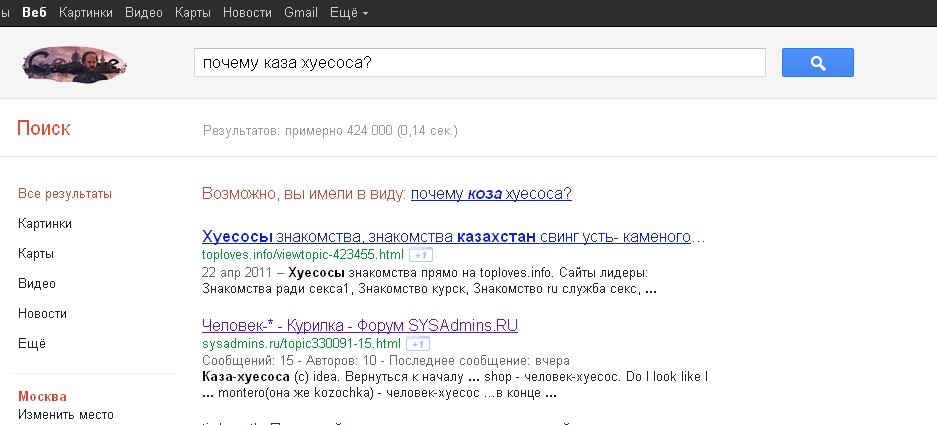Open the Google doodle logo
937x425 pixels.
point(75,65)
